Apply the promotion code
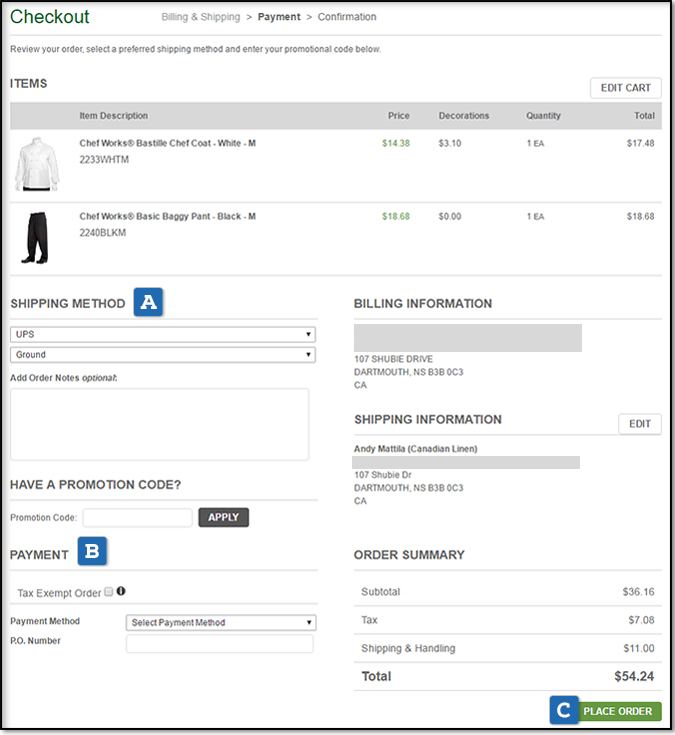The height and width of the screenshot is (735, 675). (x=223, y=517)
